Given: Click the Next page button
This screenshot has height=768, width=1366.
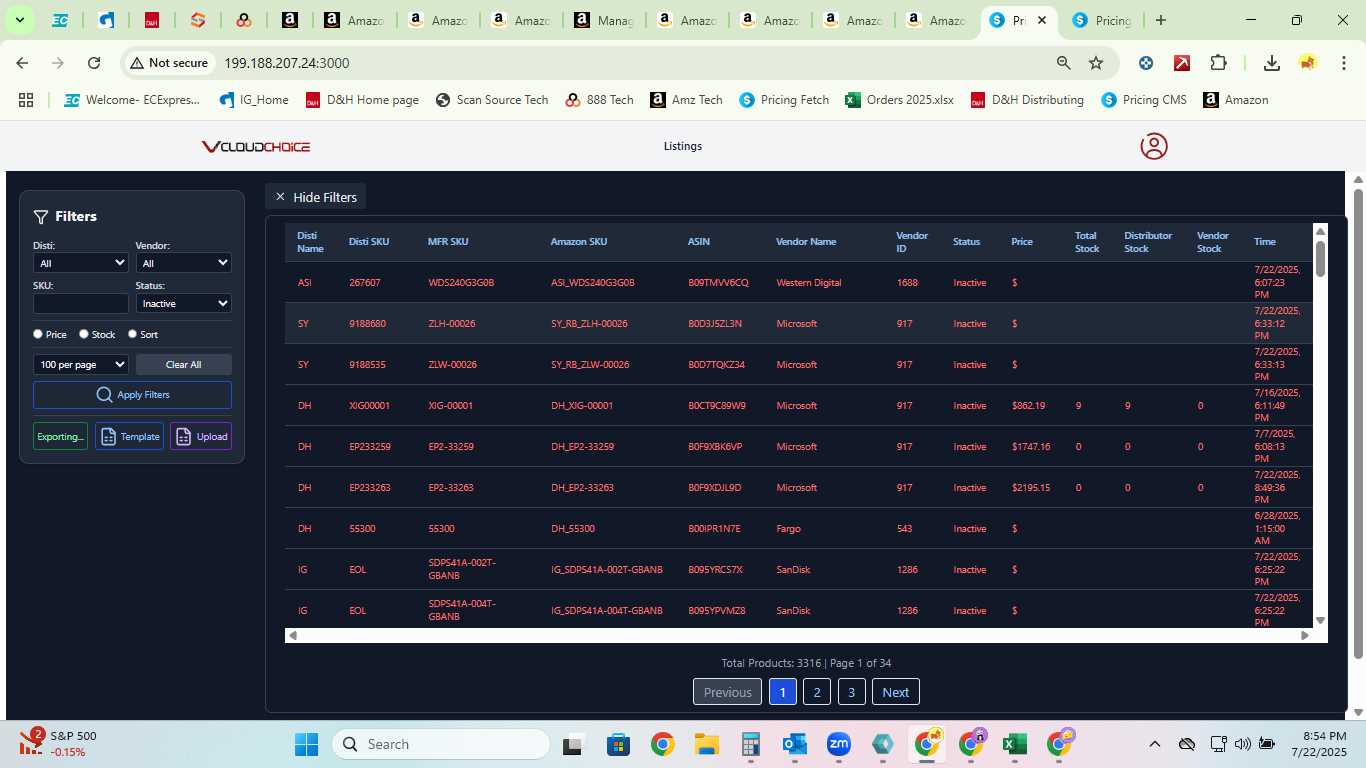Looking at the screenshot, I should [896, 692].
